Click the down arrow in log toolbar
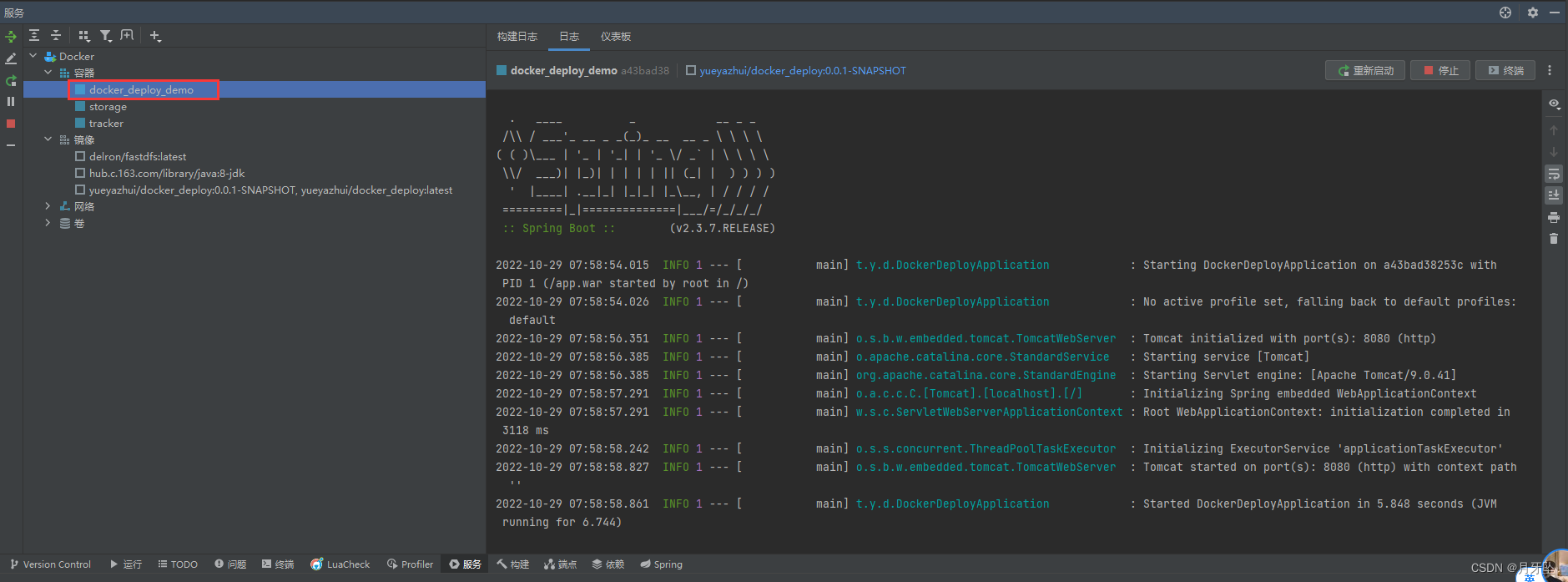This screenshot has width=1568, height=582. [x=1554, y=152]
